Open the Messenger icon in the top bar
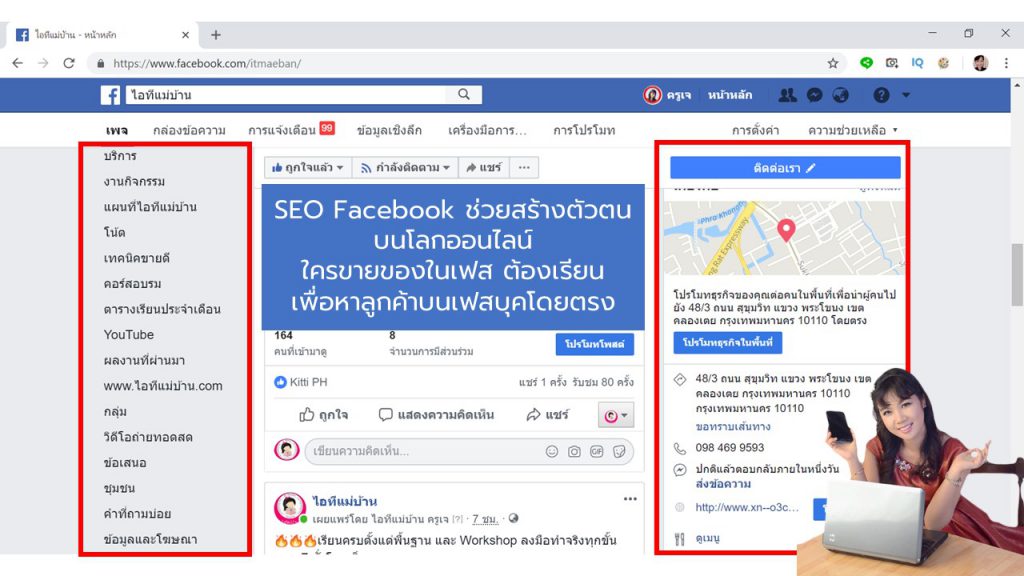 pyautogui.click(x=813, y=95)
